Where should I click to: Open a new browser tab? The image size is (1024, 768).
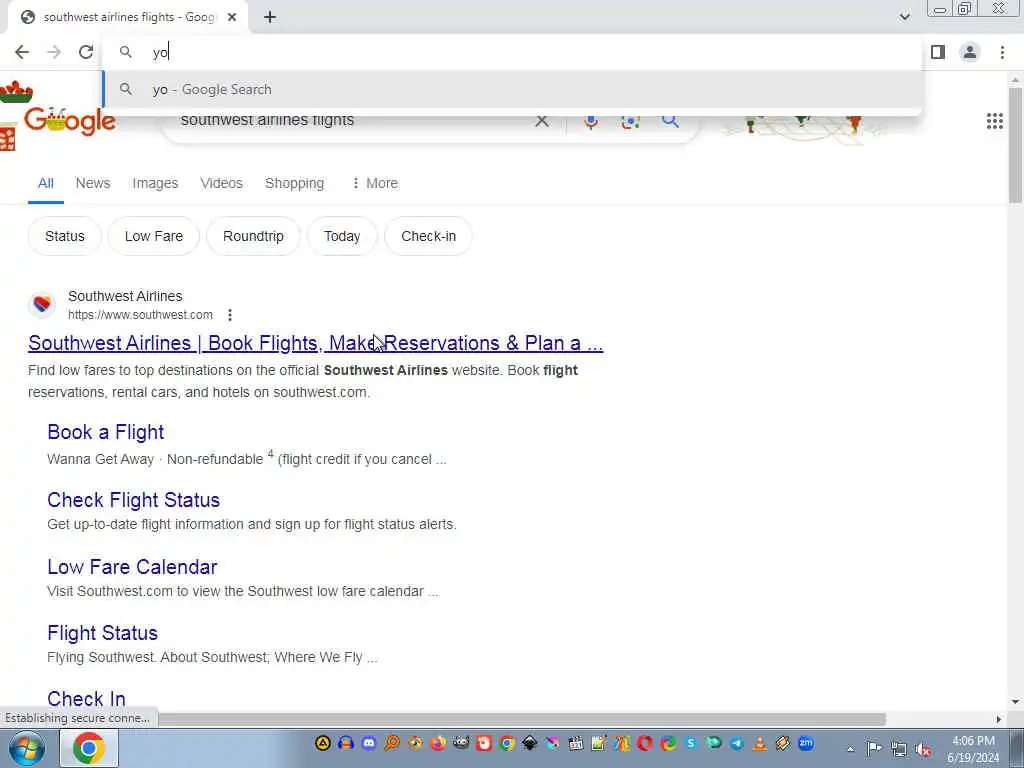(270, 17)
